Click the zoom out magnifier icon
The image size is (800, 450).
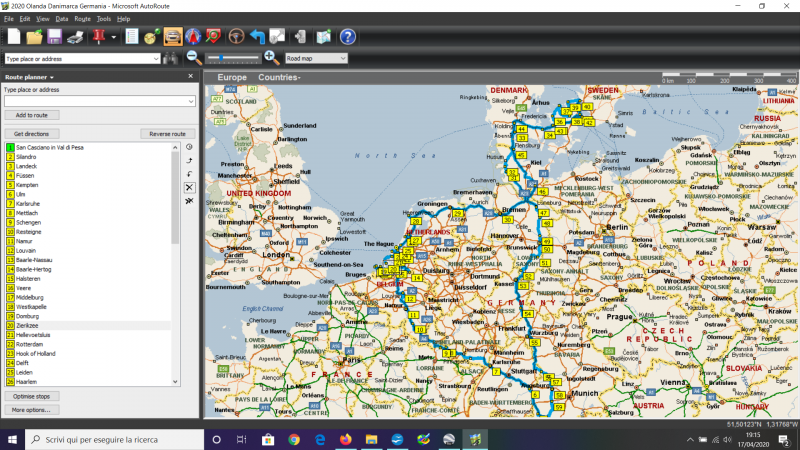[x=194, y=58]
